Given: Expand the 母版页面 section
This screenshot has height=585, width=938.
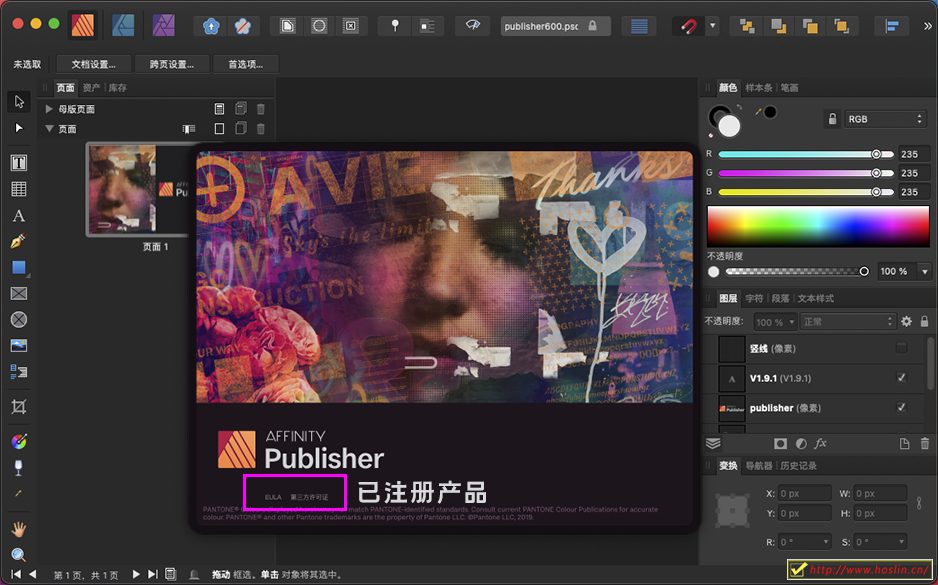Looking at the screenshot, I should pos(48,108).
